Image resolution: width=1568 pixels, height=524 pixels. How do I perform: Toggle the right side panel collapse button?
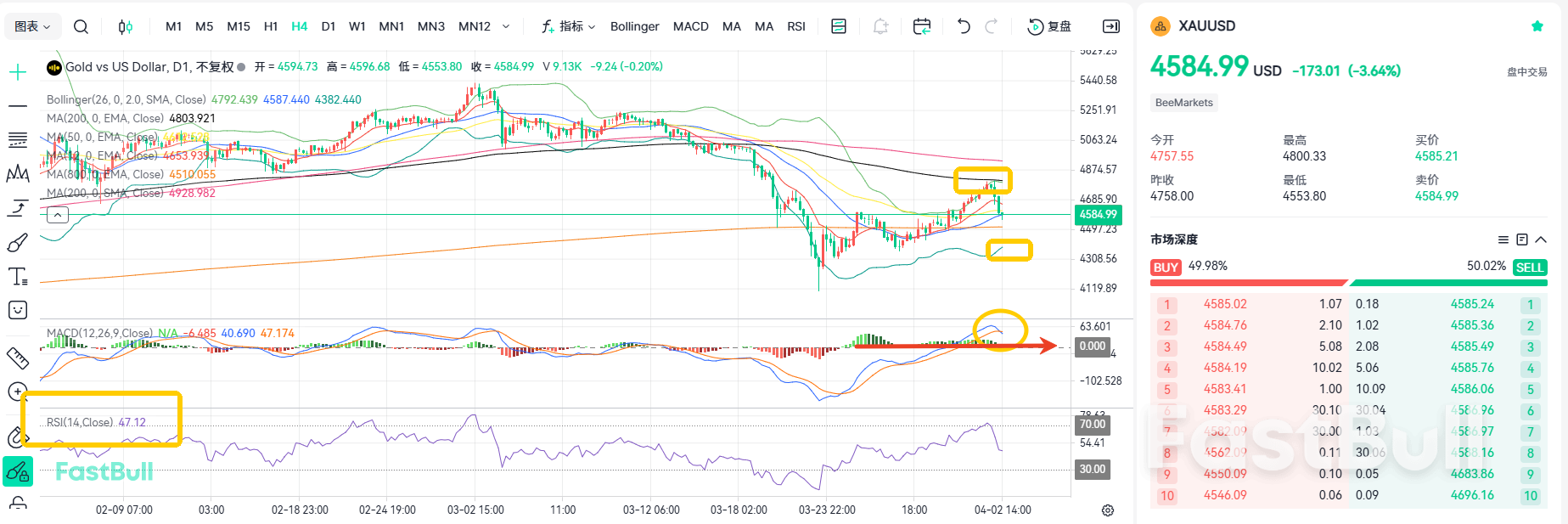(x=1110, y=26)
